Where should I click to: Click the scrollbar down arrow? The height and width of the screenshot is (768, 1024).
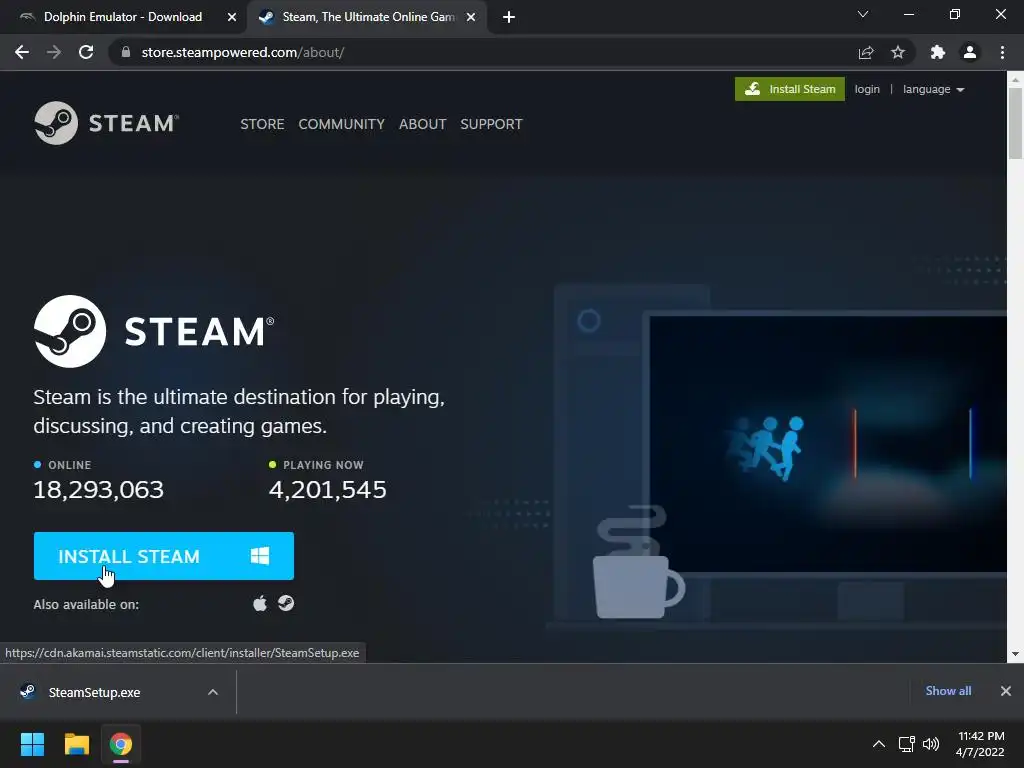coord(1015,654)
